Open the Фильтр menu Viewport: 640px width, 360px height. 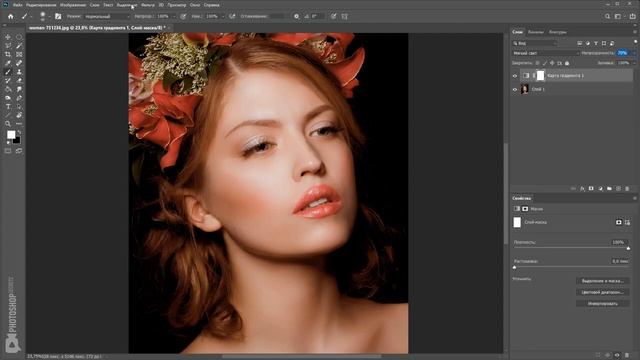148,5
